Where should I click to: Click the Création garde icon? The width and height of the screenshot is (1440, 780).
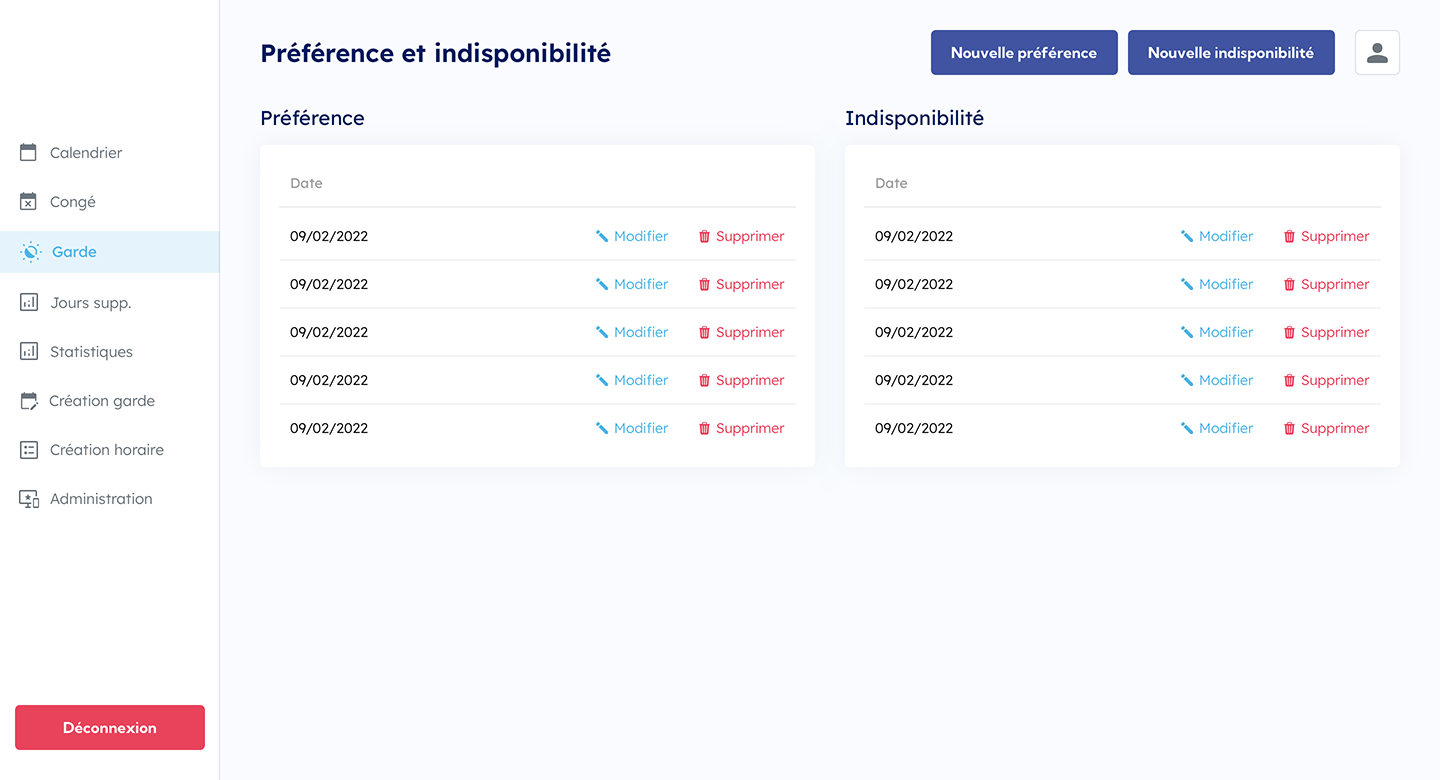click(x=29, y=401)
